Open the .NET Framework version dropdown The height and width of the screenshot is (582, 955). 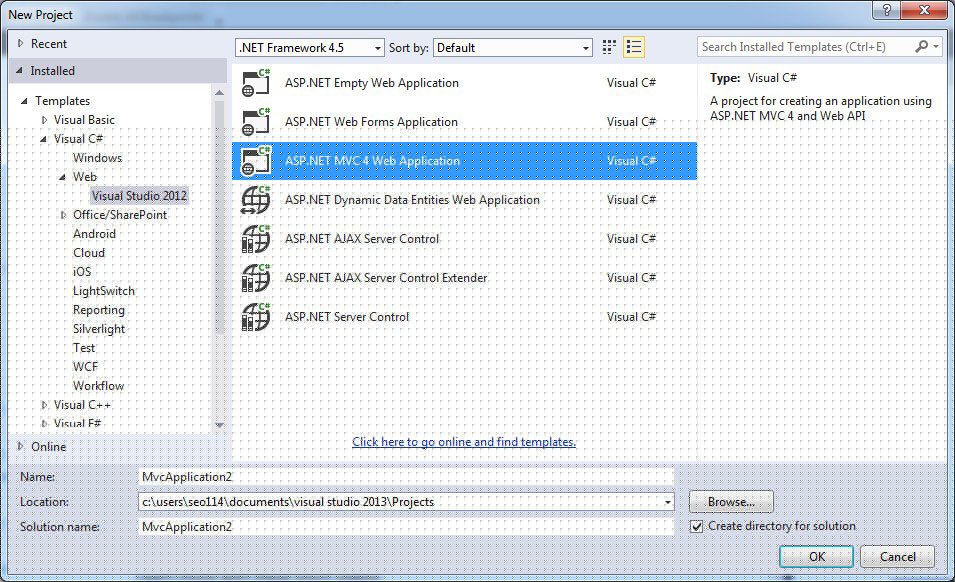pos(310,48)
